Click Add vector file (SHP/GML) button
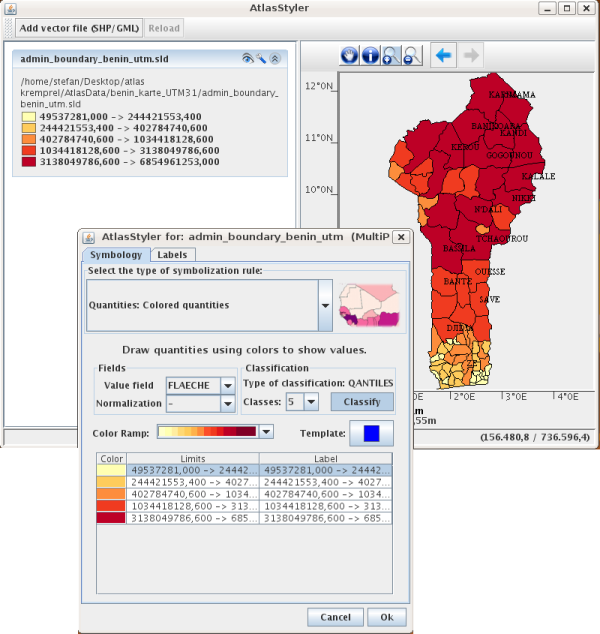 pyautogui.click(x=80, y=28)
